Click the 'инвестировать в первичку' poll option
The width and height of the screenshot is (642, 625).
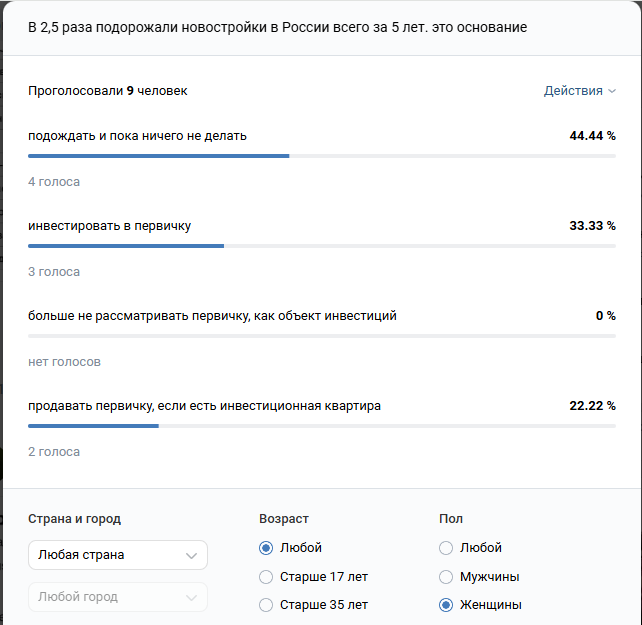click(x=110, y=226)
